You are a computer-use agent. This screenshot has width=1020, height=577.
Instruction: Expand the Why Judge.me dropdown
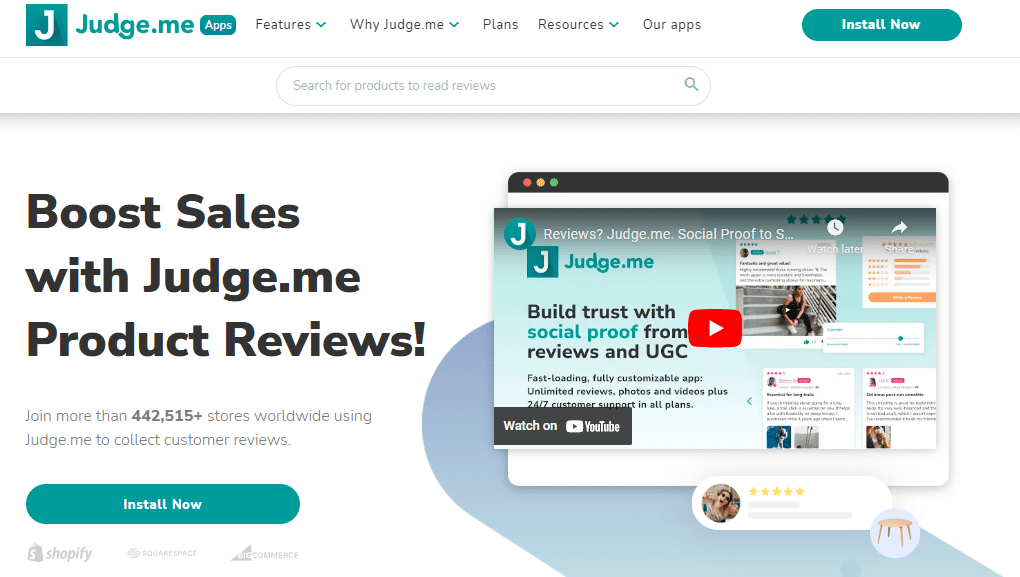(x=404, y=25)
